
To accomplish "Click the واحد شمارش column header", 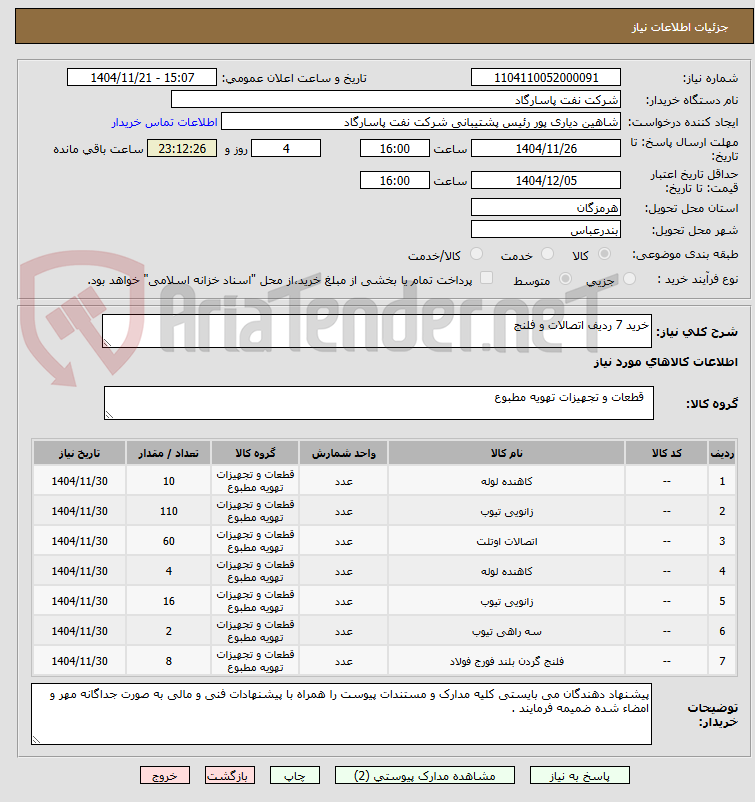I will tap(344, 453).
